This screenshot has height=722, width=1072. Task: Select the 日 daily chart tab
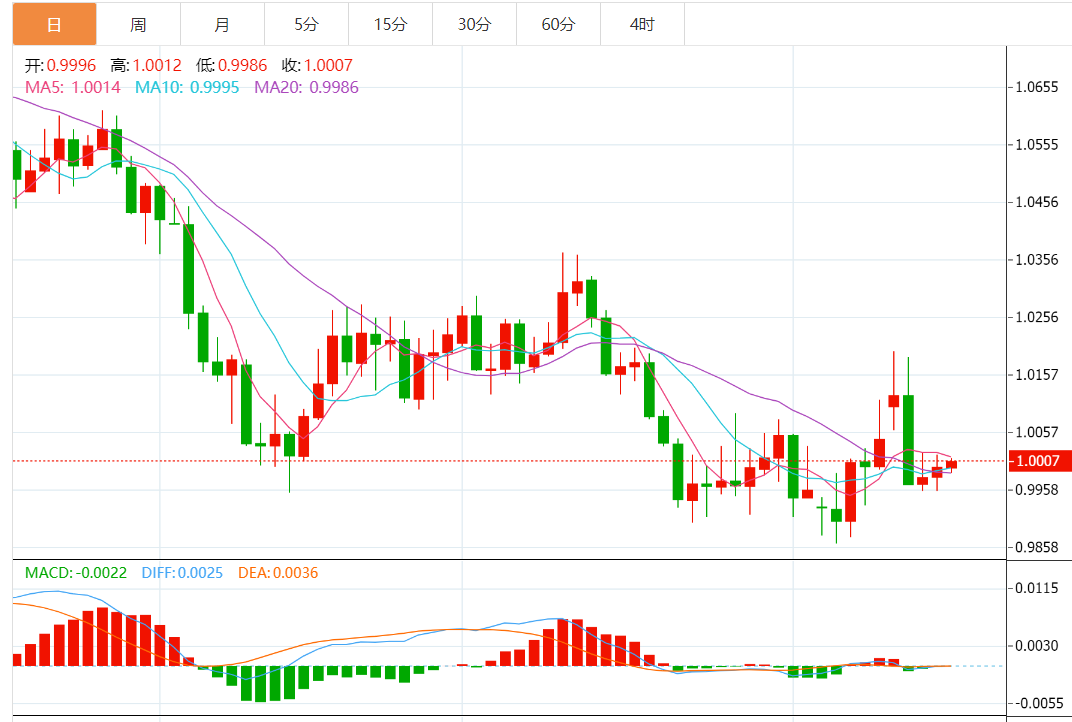click(x=55, y=25)
